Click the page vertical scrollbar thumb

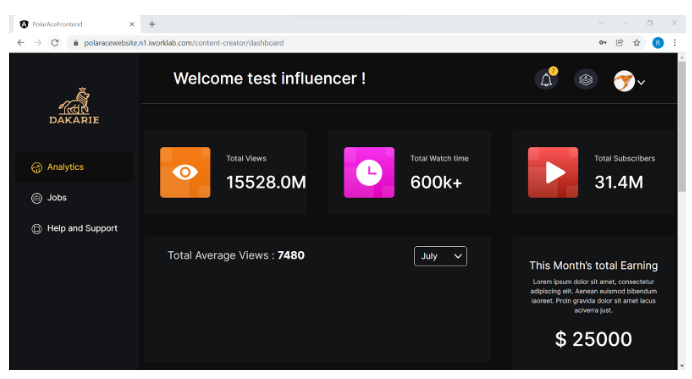tap(682, 127)
